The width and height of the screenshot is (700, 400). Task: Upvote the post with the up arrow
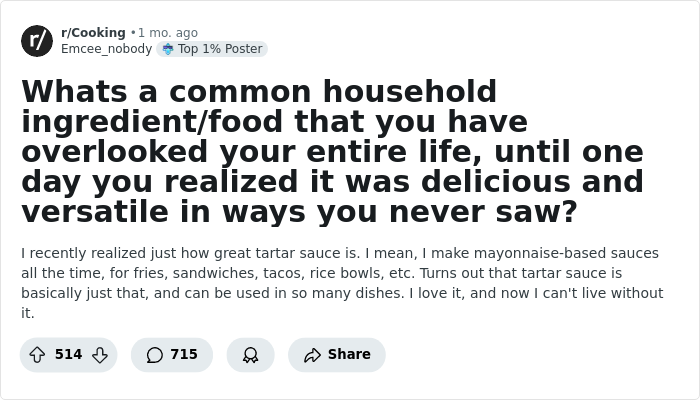[37, 355]
